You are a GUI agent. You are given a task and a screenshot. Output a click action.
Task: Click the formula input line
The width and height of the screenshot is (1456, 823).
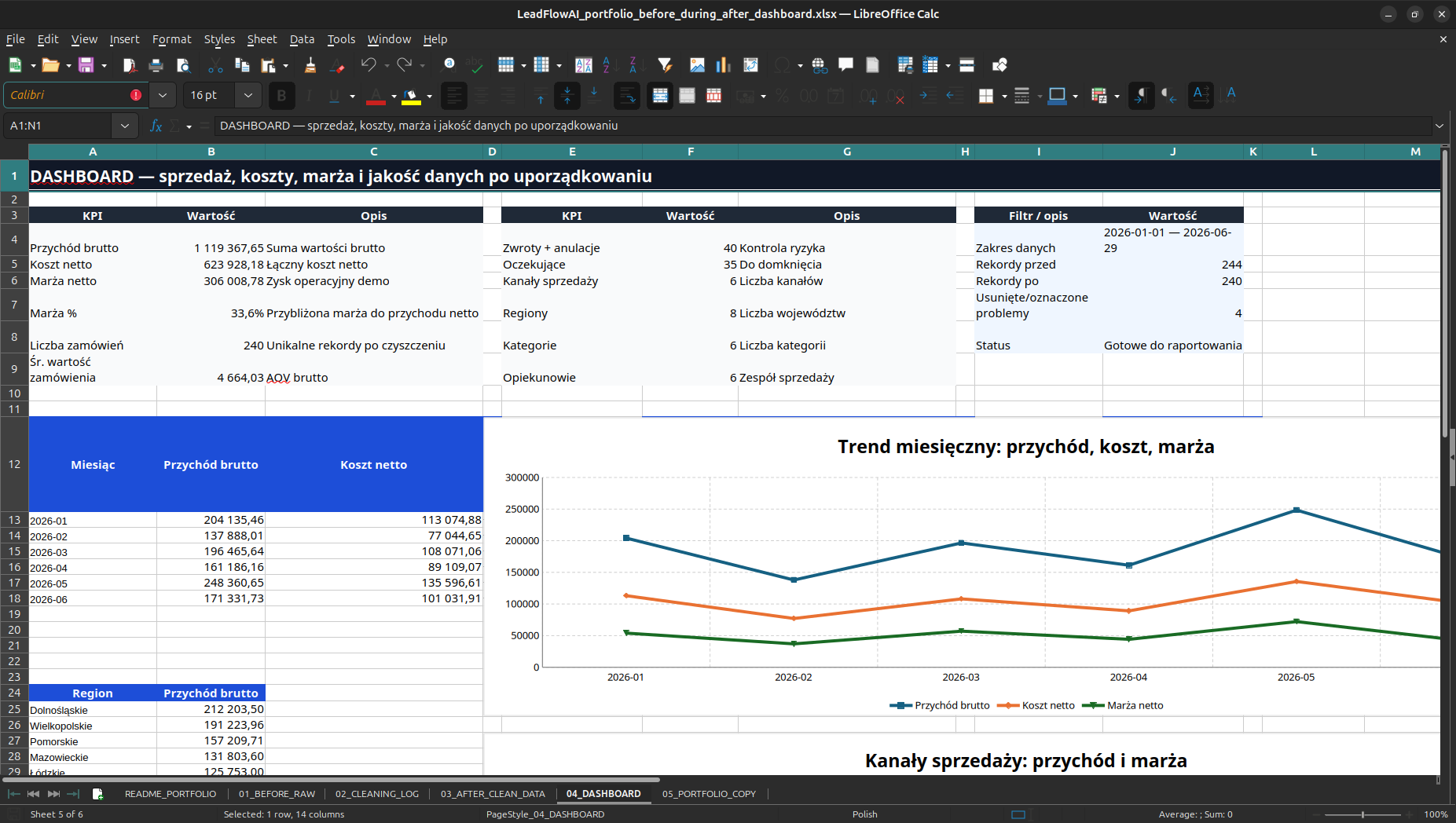(822, 126)
